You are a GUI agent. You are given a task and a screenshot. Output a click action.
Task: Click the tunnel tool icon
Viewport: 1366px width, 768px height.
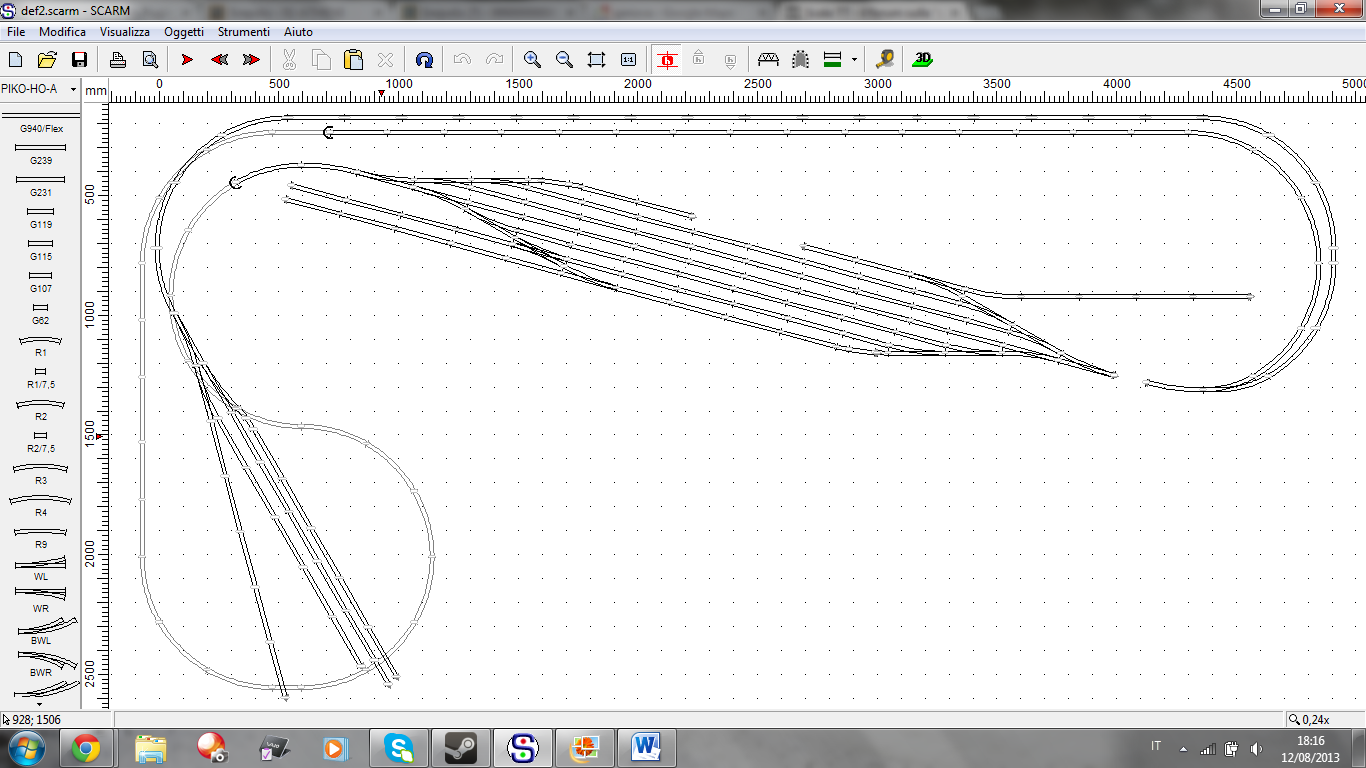point(800,60)
